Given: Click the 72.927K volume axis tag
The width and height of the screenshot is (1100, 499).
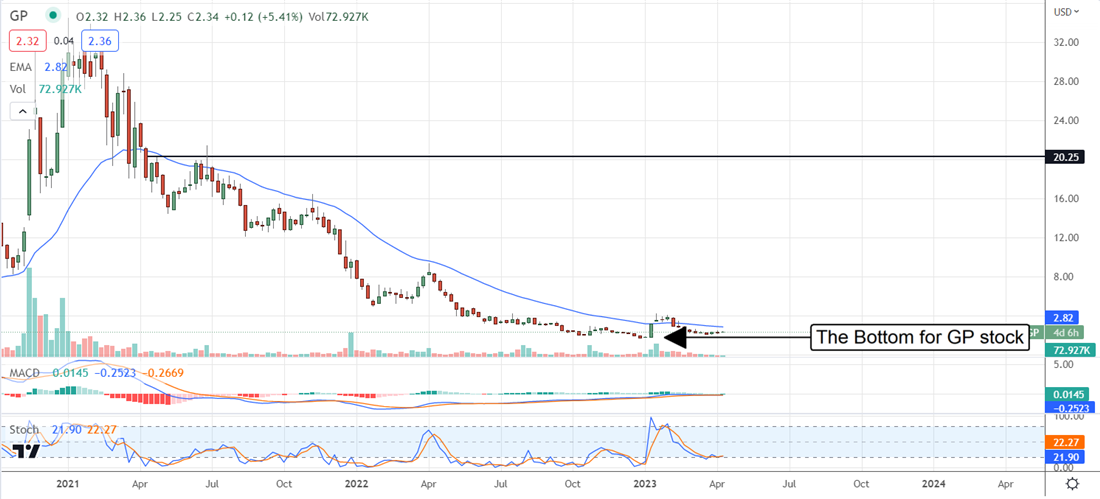Looking at the screenshot, I should point(1071,350).
